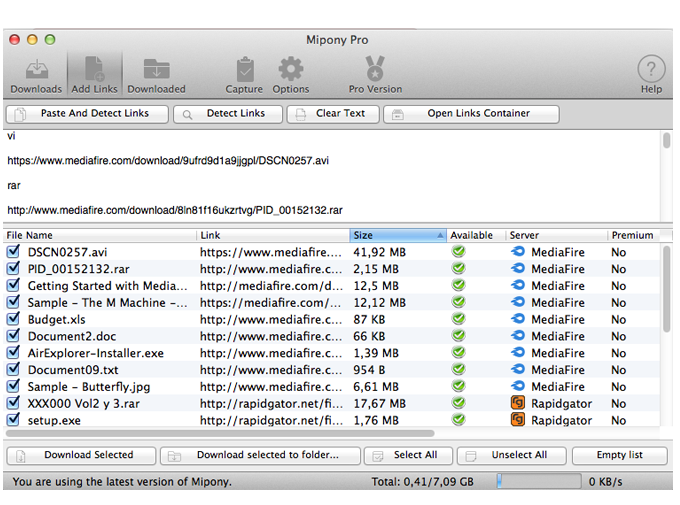The image size is (680, 505).
Task: Click the availability check for Getting Started with Media row
Action: tap(458, 285)
